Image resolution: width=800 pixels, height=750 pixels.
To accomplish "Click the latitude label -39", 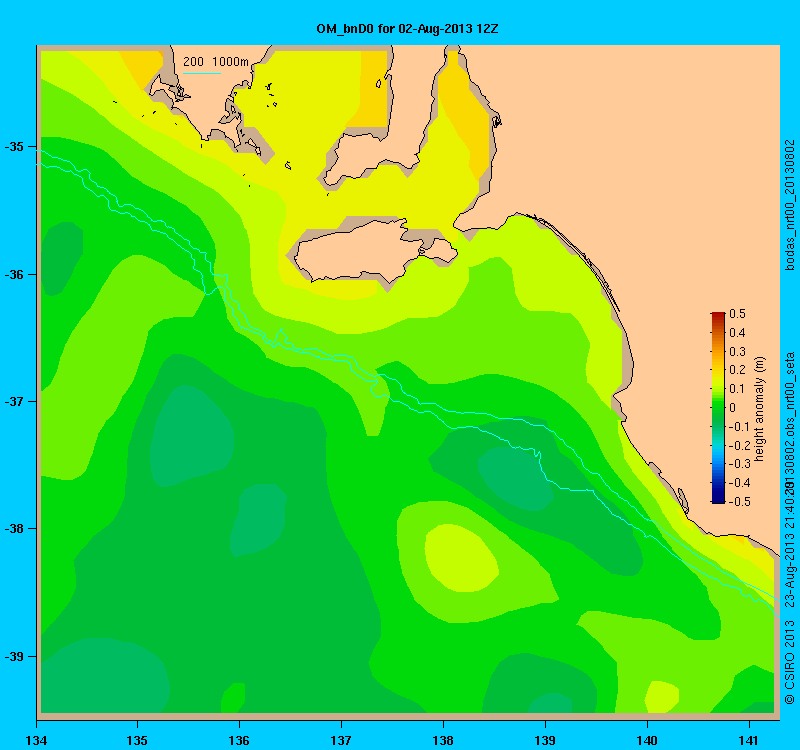I will pyautogui.click(x=14, y=656).
